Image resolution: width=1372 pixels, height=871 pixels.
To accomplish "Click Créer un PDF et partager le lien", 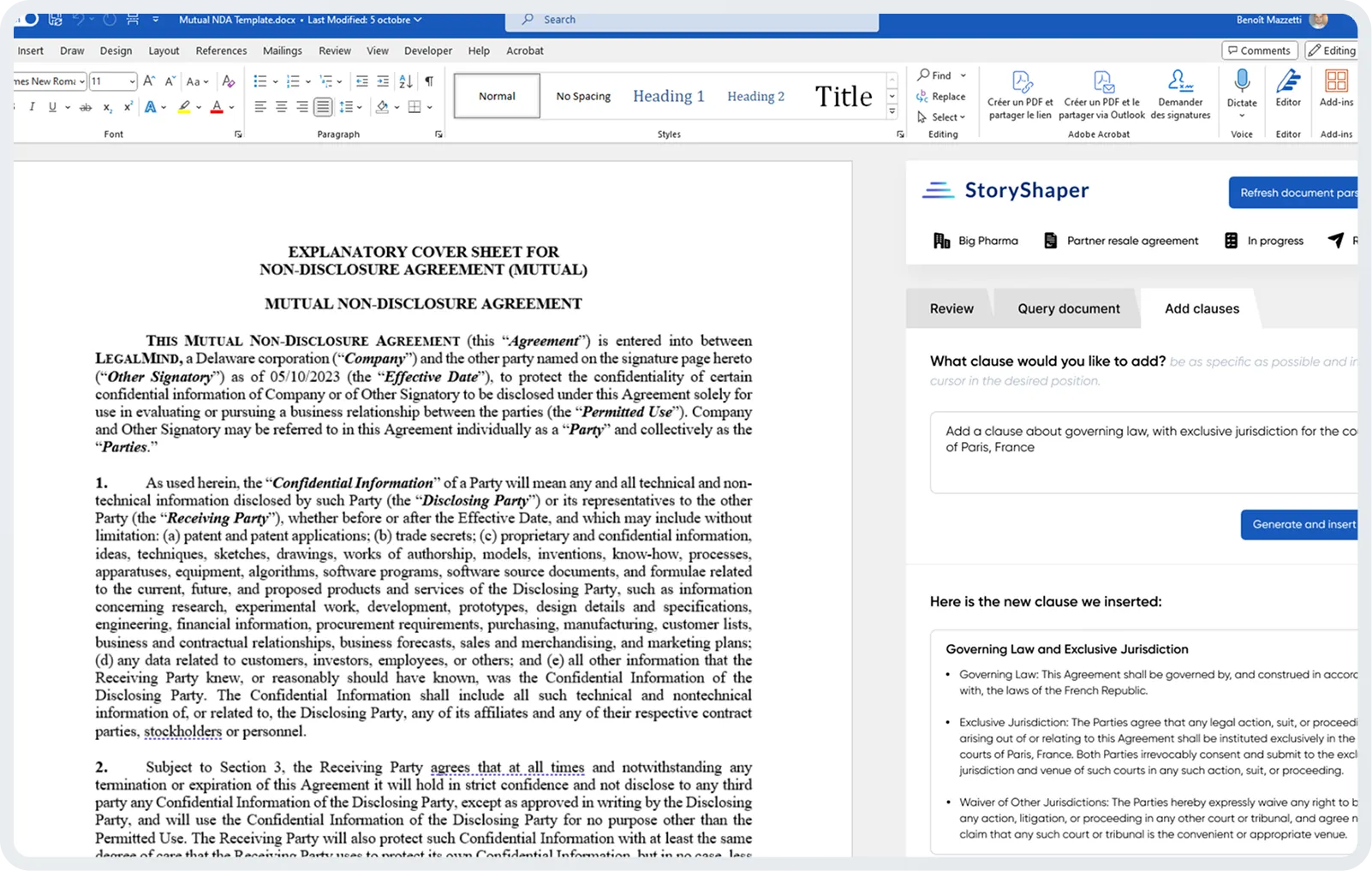I will coord(1020,95).
